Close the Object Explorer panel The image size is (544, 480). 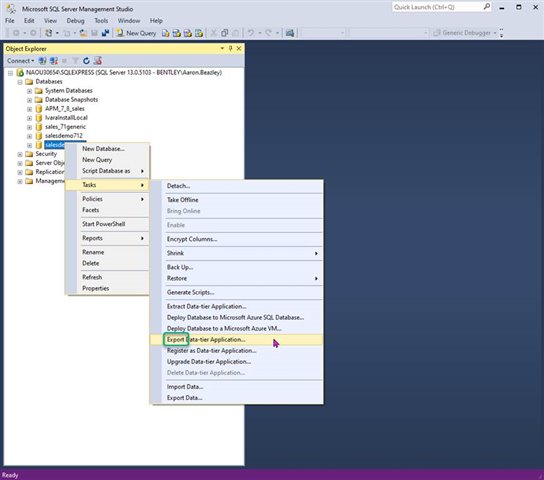[x=239, y=49]
